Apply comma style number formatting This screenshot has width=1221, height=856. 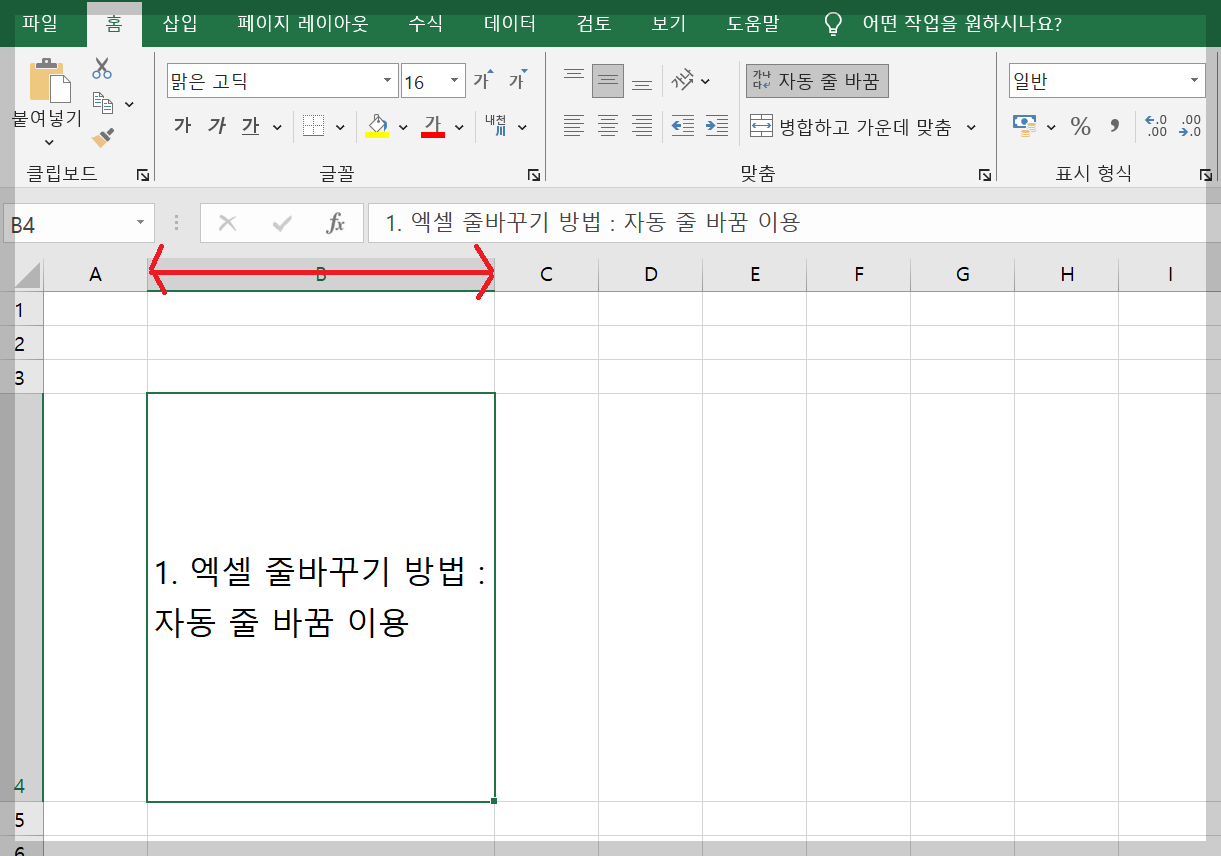[1113, 126]
